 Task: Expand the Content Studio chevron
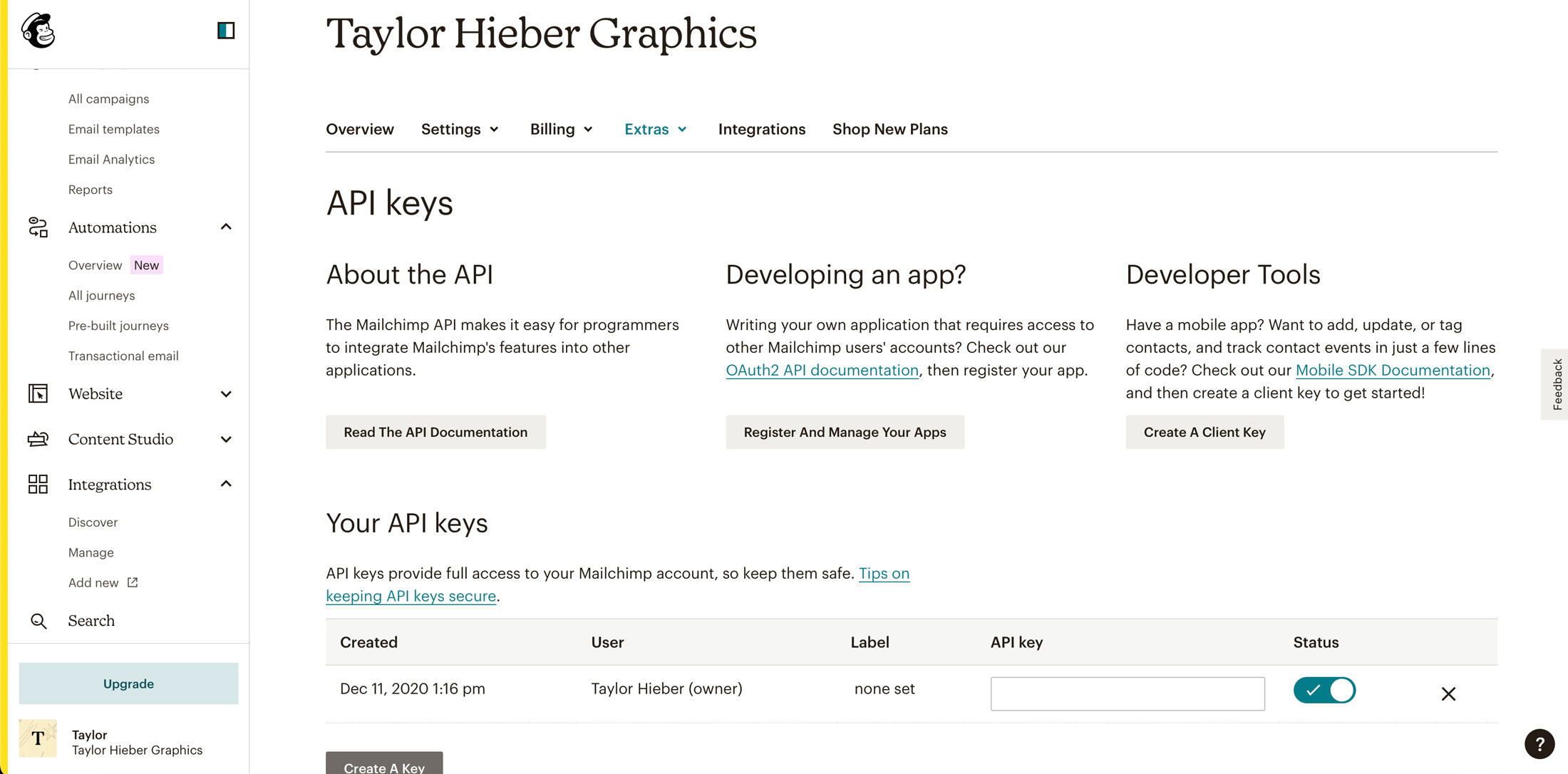(226, 439)
